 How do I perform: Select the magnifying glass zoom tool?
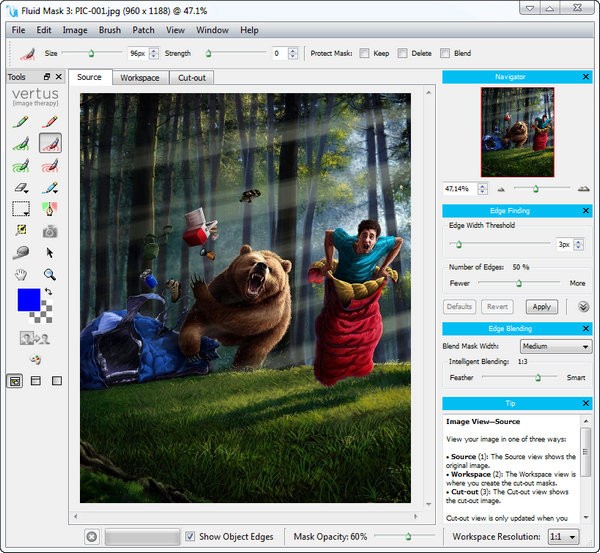[x=50, y=274]
